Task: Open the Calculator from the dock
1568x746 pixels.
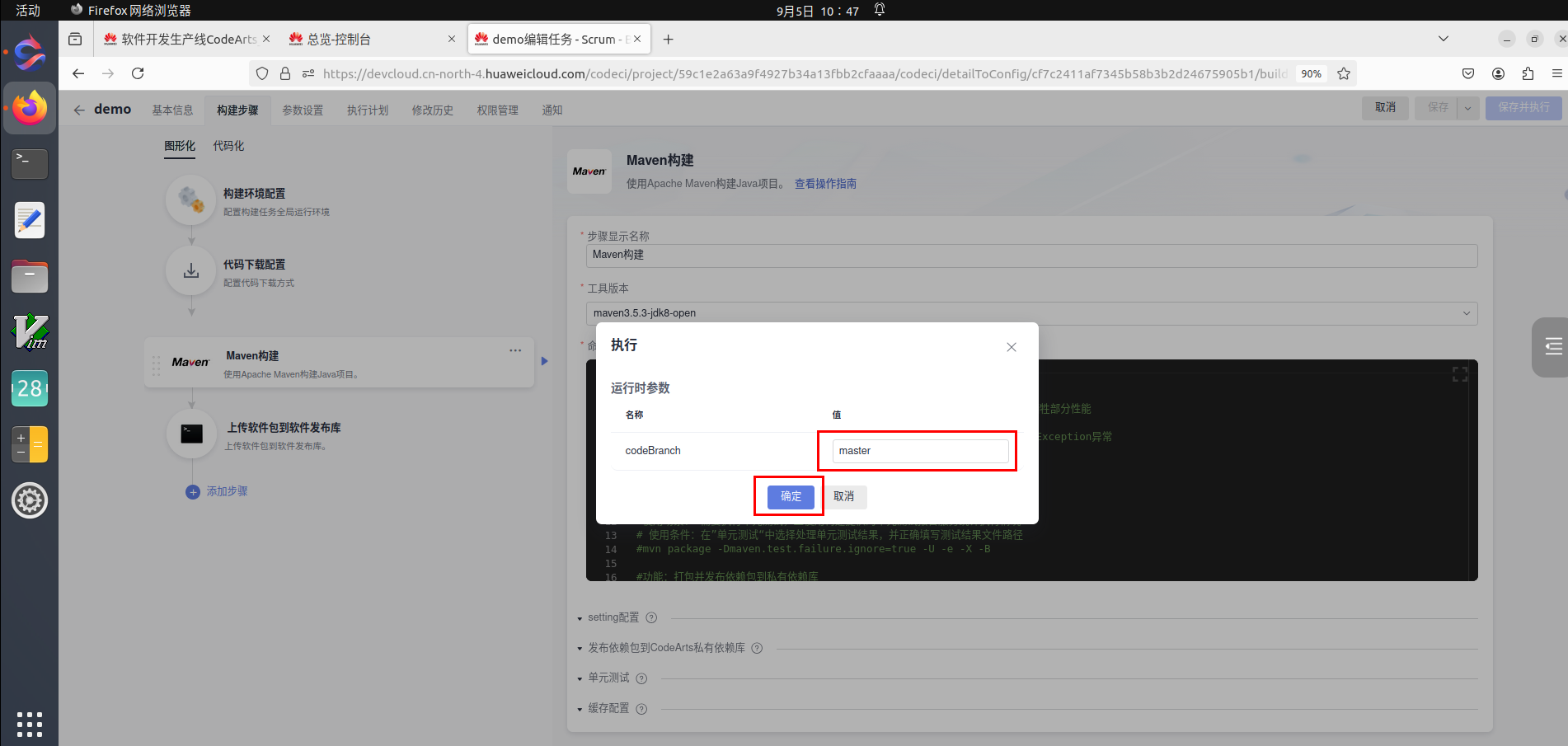Action: tap(30, 444)
